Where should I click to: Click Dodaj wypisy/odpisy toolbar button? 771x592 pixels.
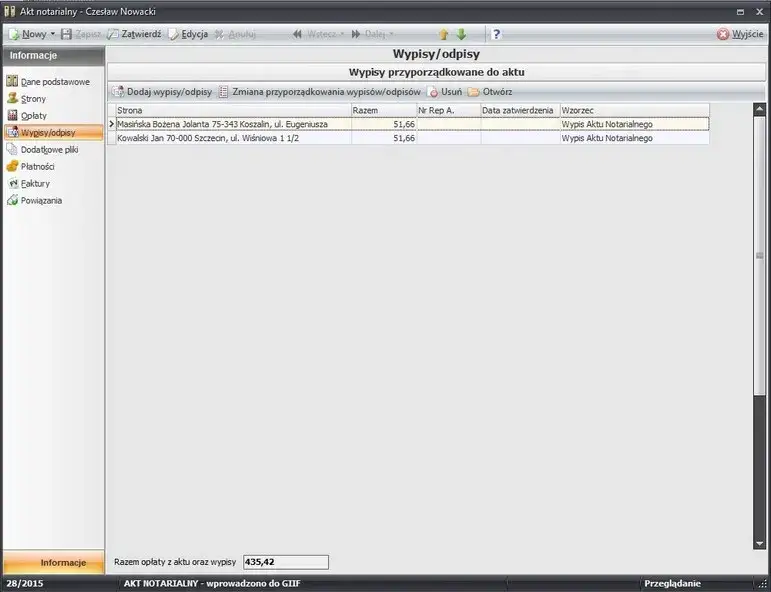tap(162, 91)
